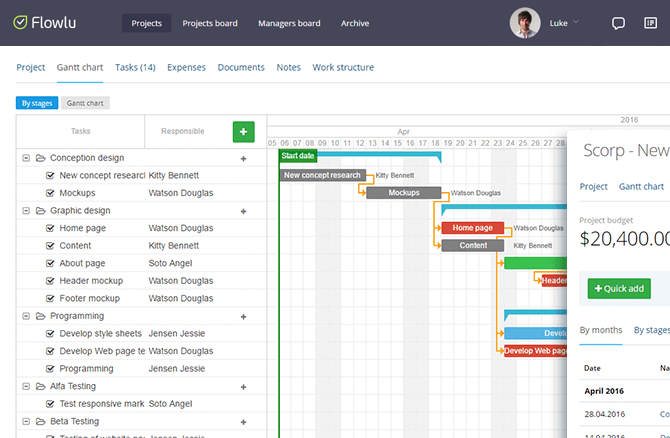Toggle checkbox for Programming task
The height and width of the screenshot is (438, 670).
point(50,369)
